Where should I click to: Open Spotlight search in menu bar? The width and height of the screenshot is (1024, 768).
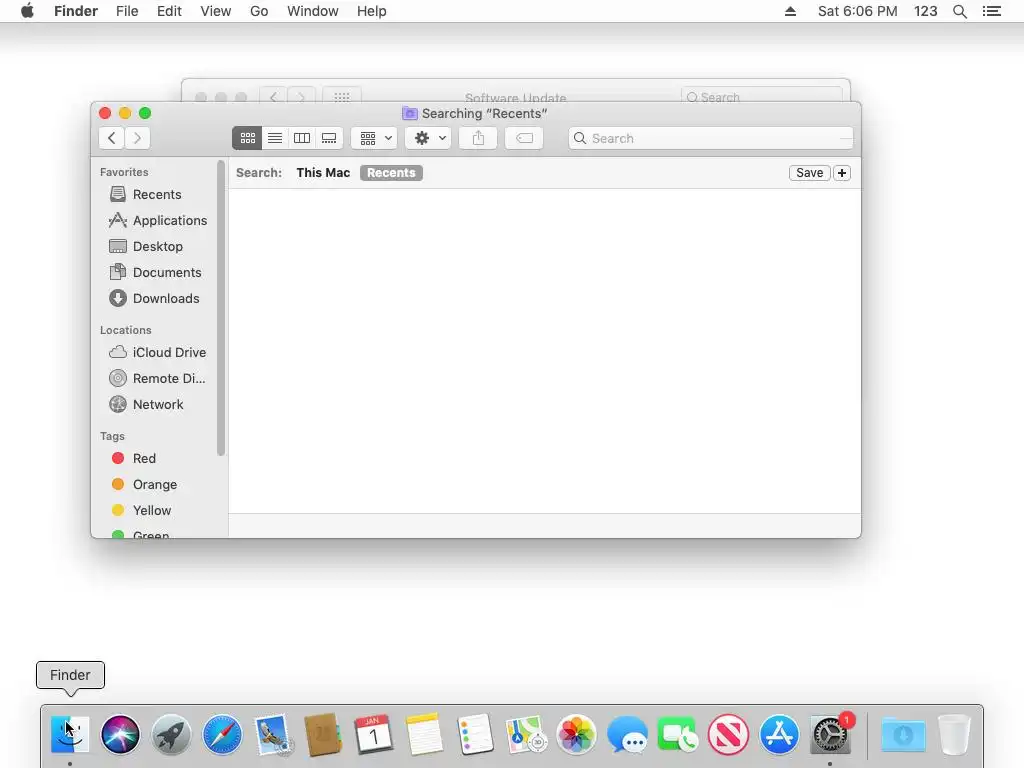pyautogui.click(x=959, y=11)
